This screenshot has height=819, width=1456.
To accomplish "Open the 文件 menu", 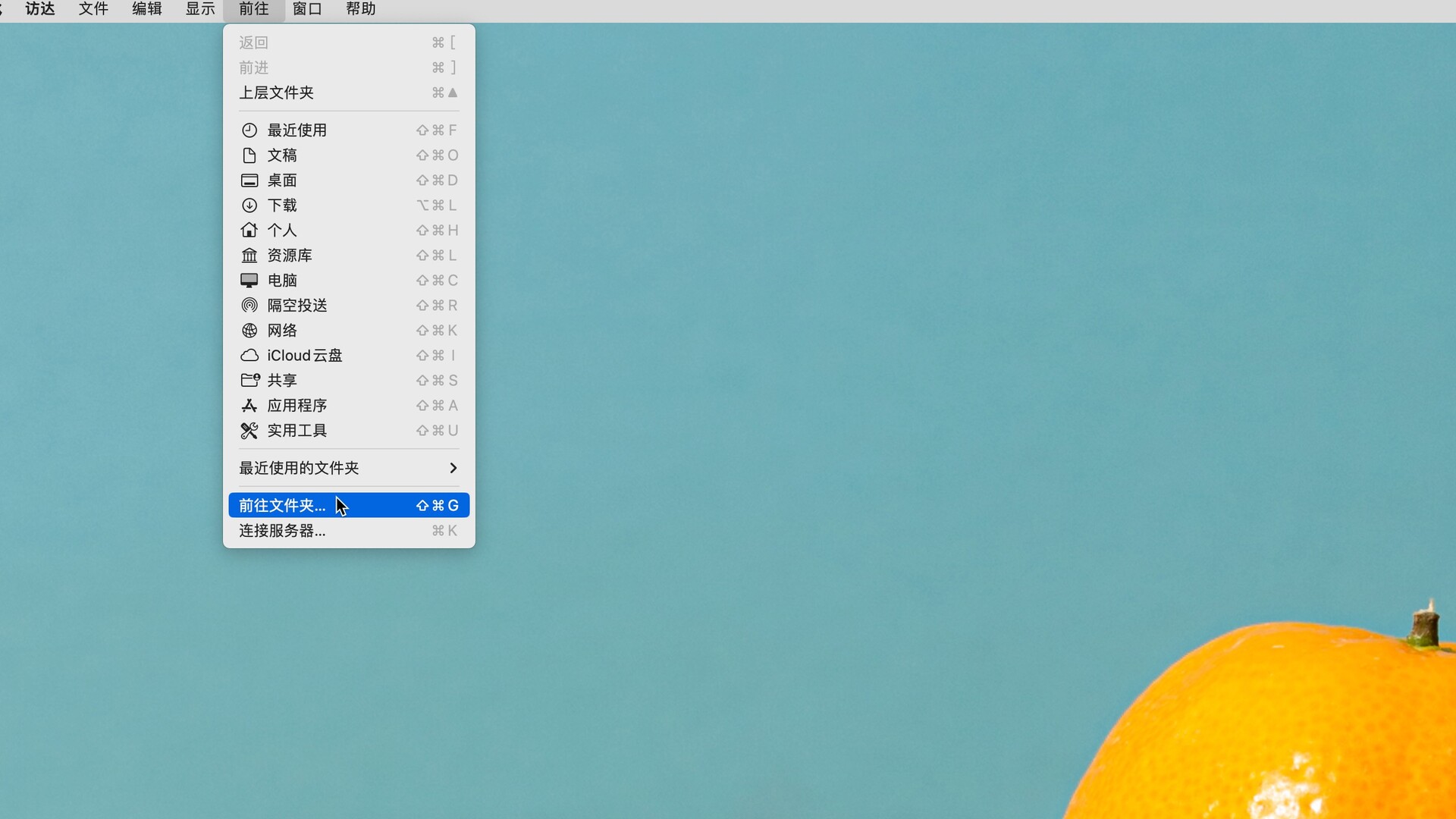I will point(94,9).
